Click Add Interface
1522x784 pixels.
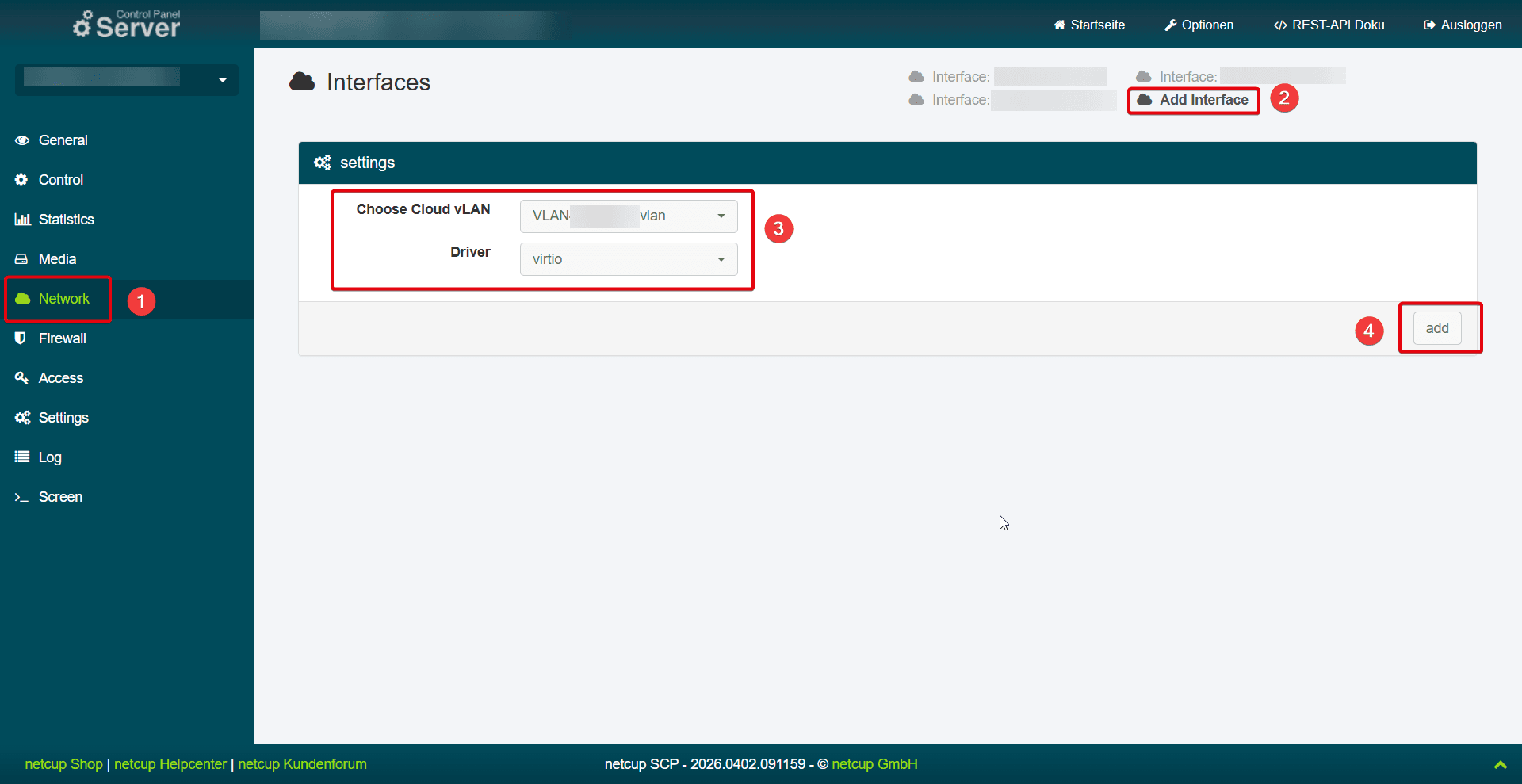pos(1202,100)
